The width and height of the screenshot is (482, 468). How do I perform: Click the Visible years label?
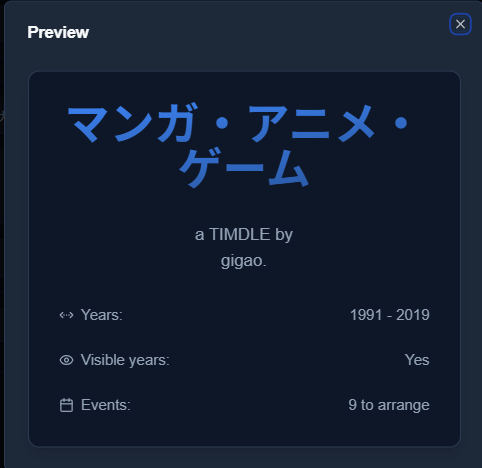(x=125, y=360)
